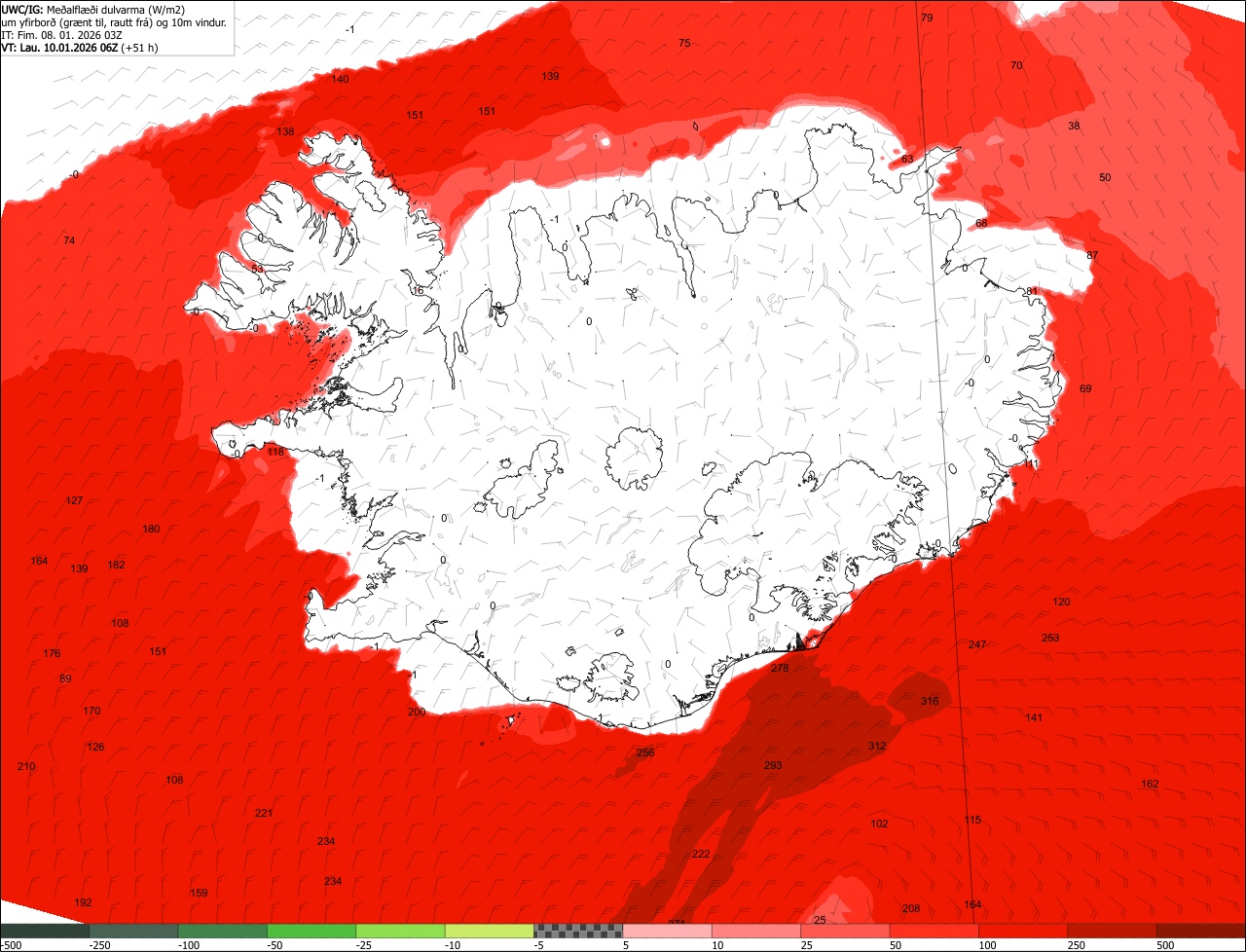The width and height of the screenshot is (1246, 952).
Task: Select the bright green swatch between -50 and -25
Action: [x=311, y=931]
